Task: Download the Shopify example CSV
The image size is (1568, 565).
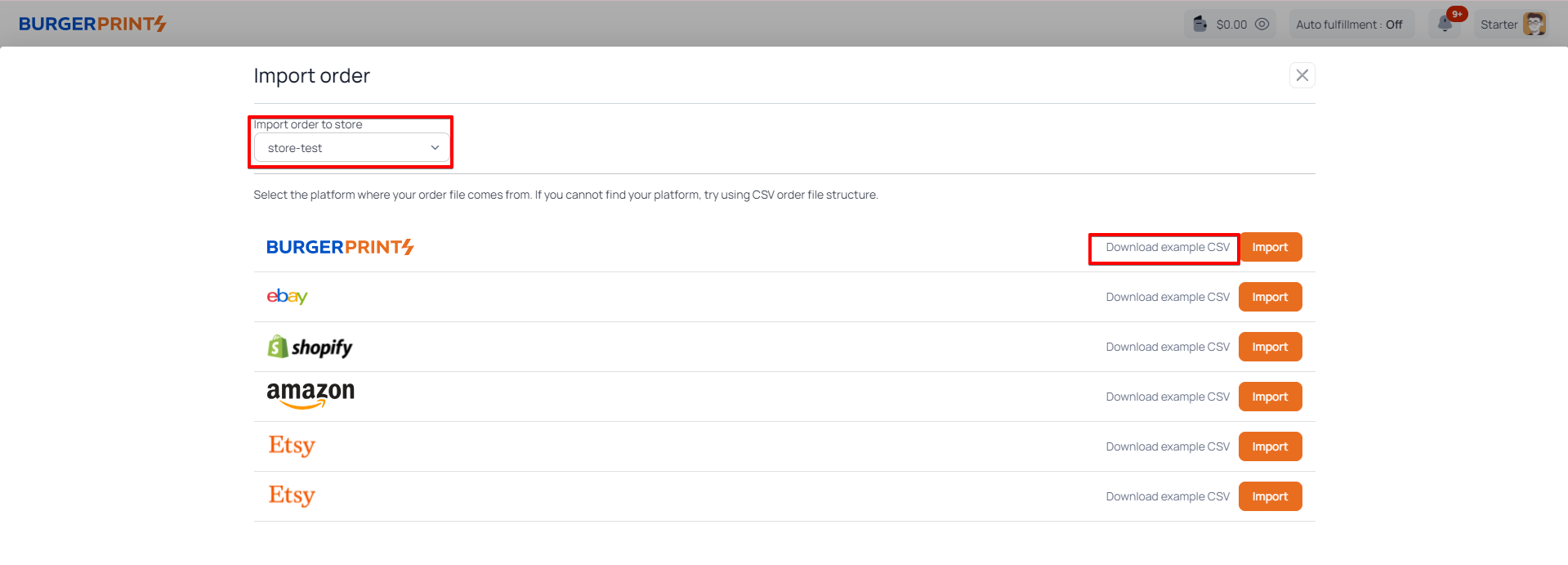Action: pos(1167,347)
